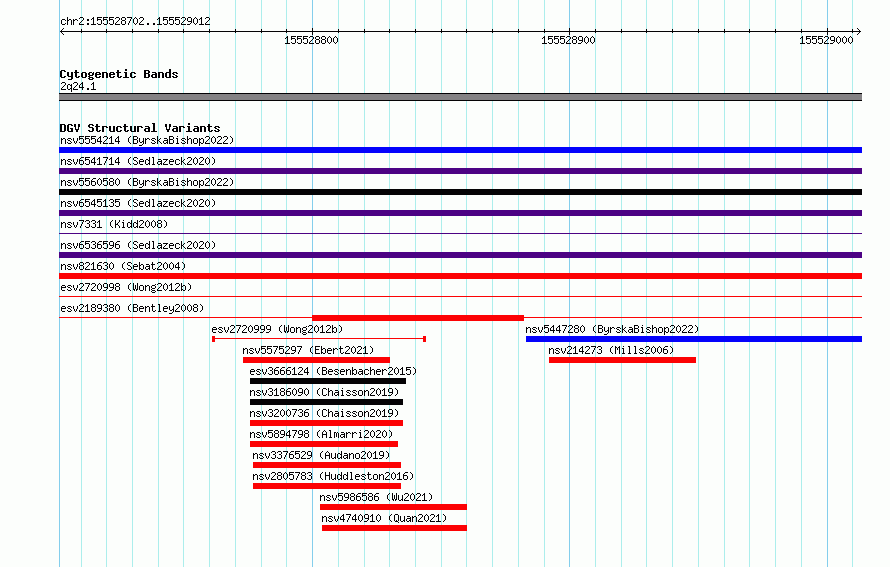The height and width of the screenshot is (567, 890).
Task: Click the esv2189380 (Bentley2008) label
Action: (132, 308)
